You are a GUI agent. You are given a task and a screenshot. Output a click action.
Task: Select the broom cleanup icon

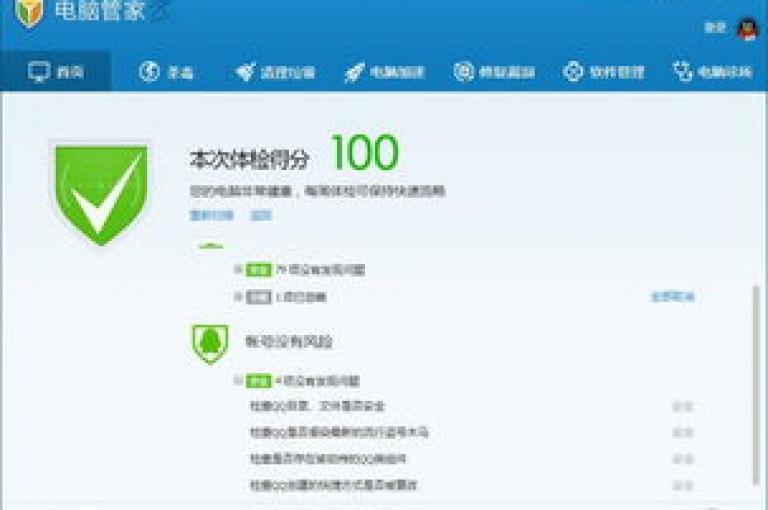pos(245,72)
